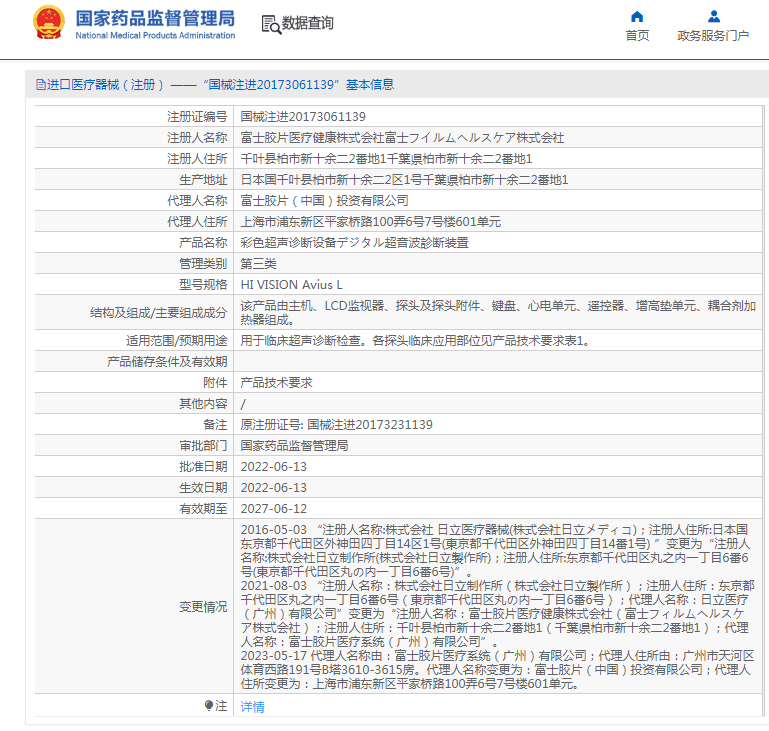Viewport: 769px width, 731px height.
Task: Select 注册人住所 address value
Action: click(386, 159)
